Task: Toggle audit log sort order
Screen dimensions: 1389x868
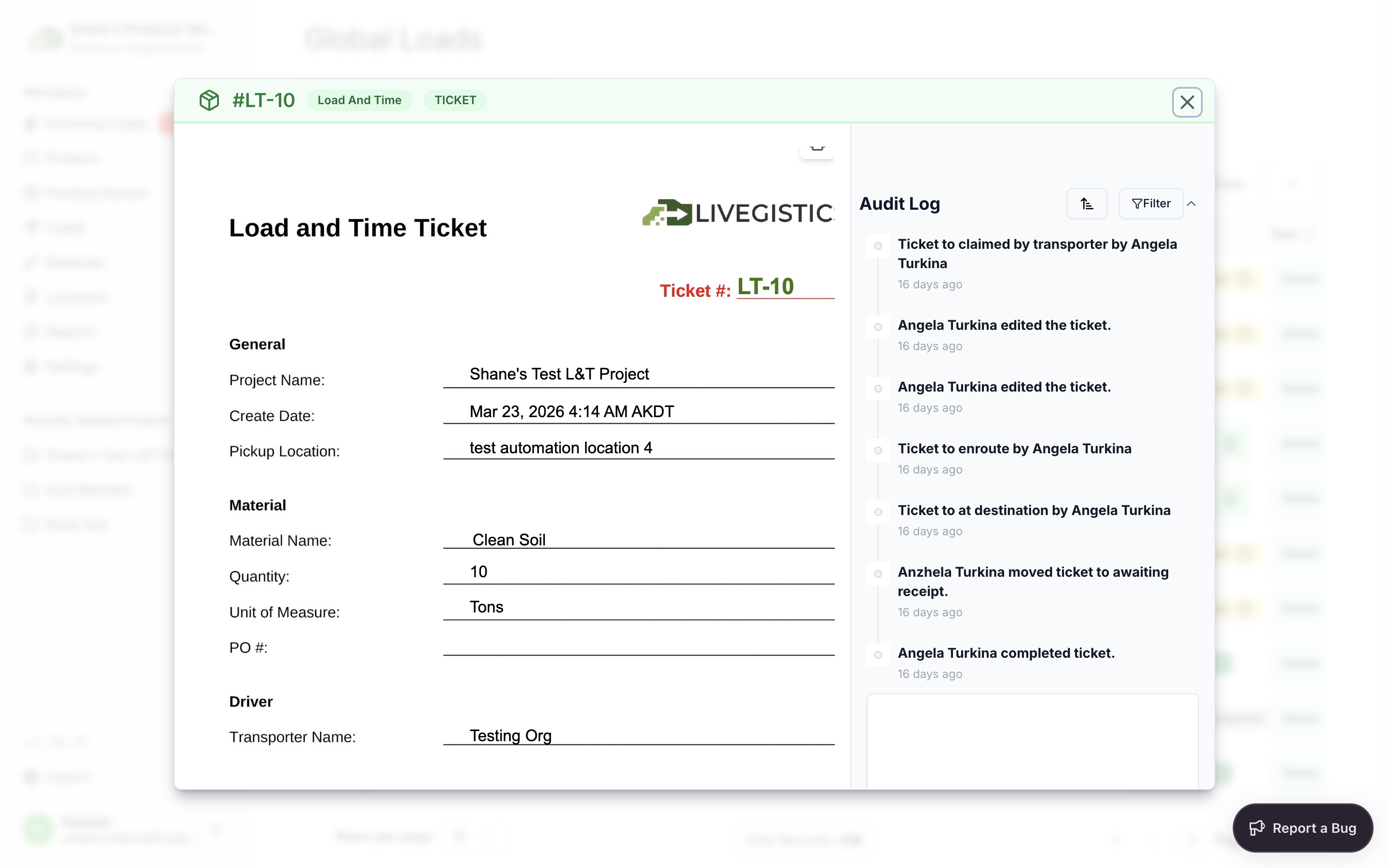Action: tap(1087, 203)
